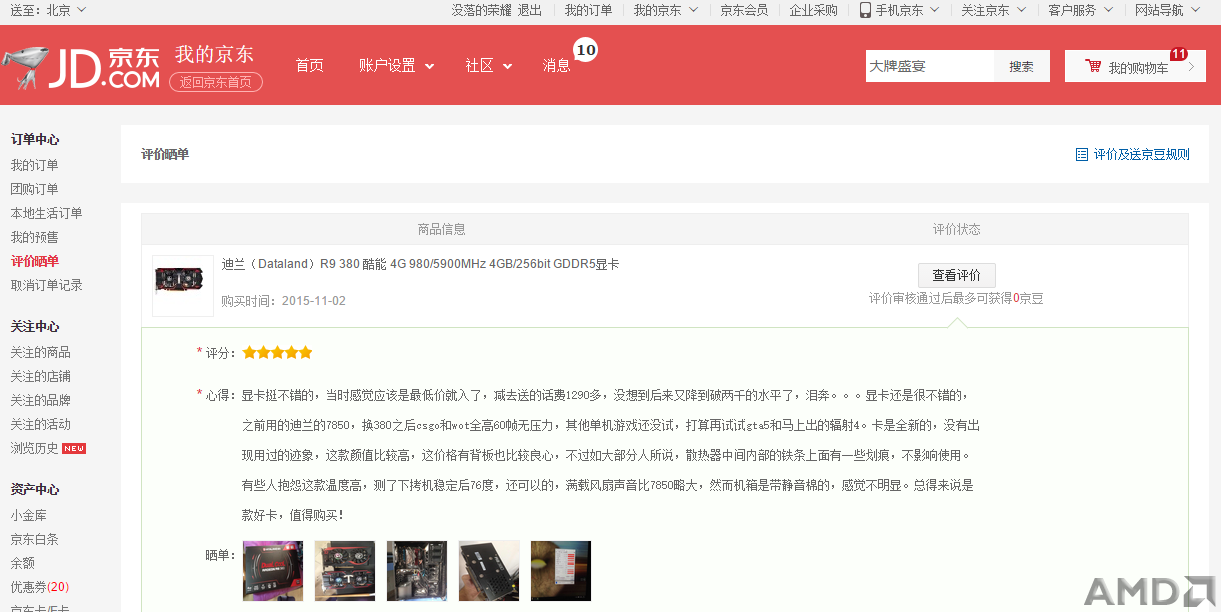Open the 账户设置 dropdown menu
The height and width of the screenshot is (612, 1221).
pyautogui.click(x=396, y=66)
